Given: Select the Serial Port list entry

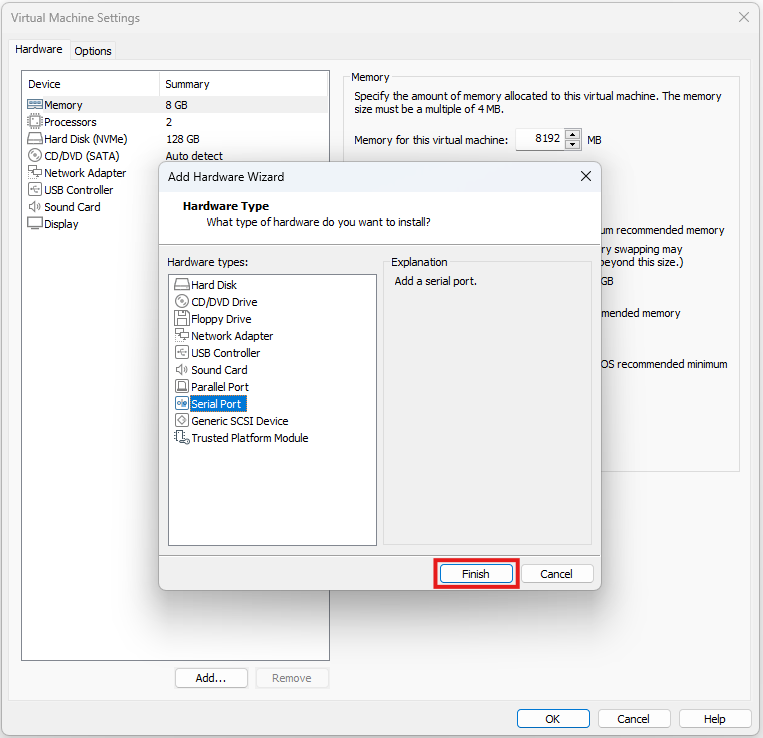Looking at the screenshot, I should [217, 404].
